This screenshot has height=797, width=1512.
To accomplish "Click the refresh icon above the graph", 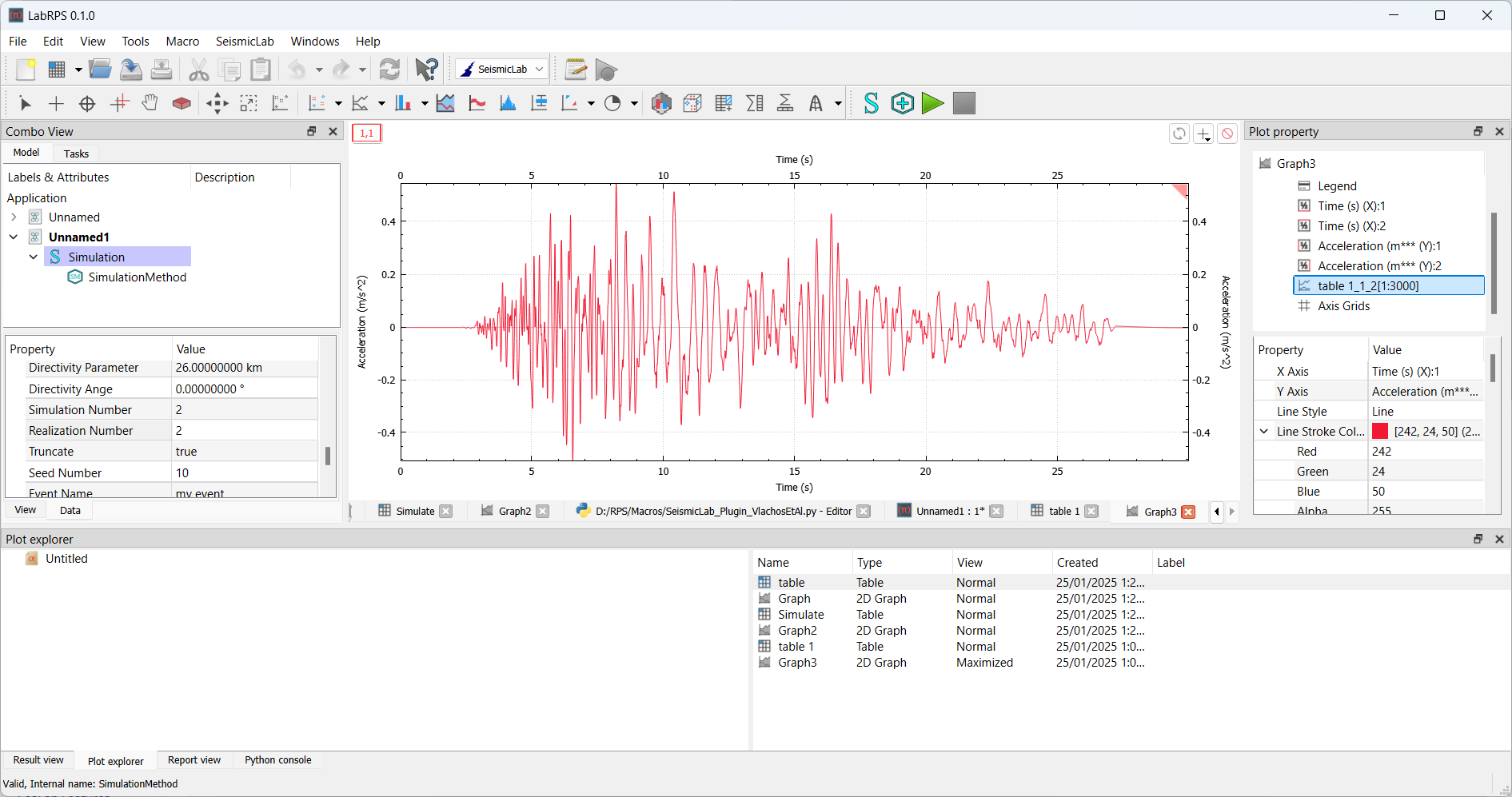I will pyautogui.click(x=1179, y=133).
